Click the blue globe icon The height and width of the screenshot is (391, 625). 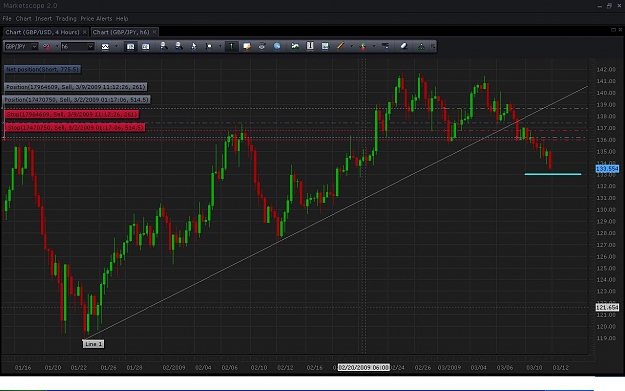click(x=277, y=47)
